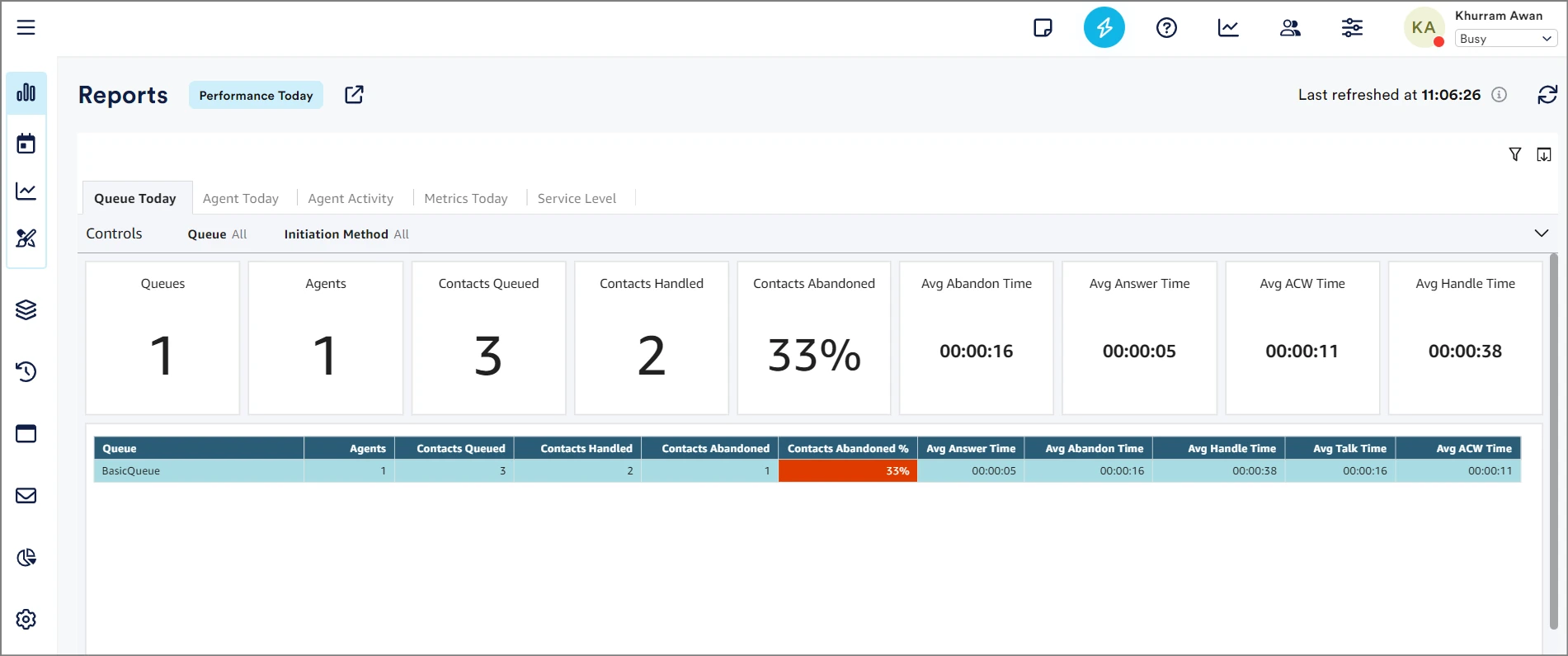Open the calendar icon in sidebar
The width and height of the screenshot is (1568, 656).
coord(26,144)
